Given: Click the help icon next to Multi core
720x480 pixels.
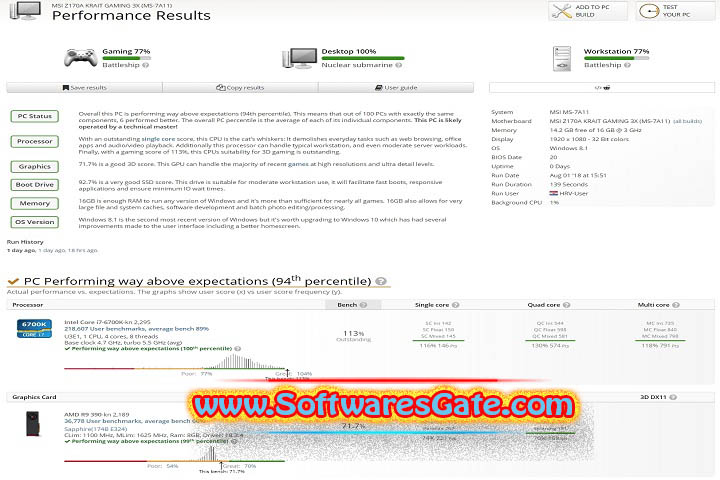Looking at the screenshot, I should tap(676, 305).
